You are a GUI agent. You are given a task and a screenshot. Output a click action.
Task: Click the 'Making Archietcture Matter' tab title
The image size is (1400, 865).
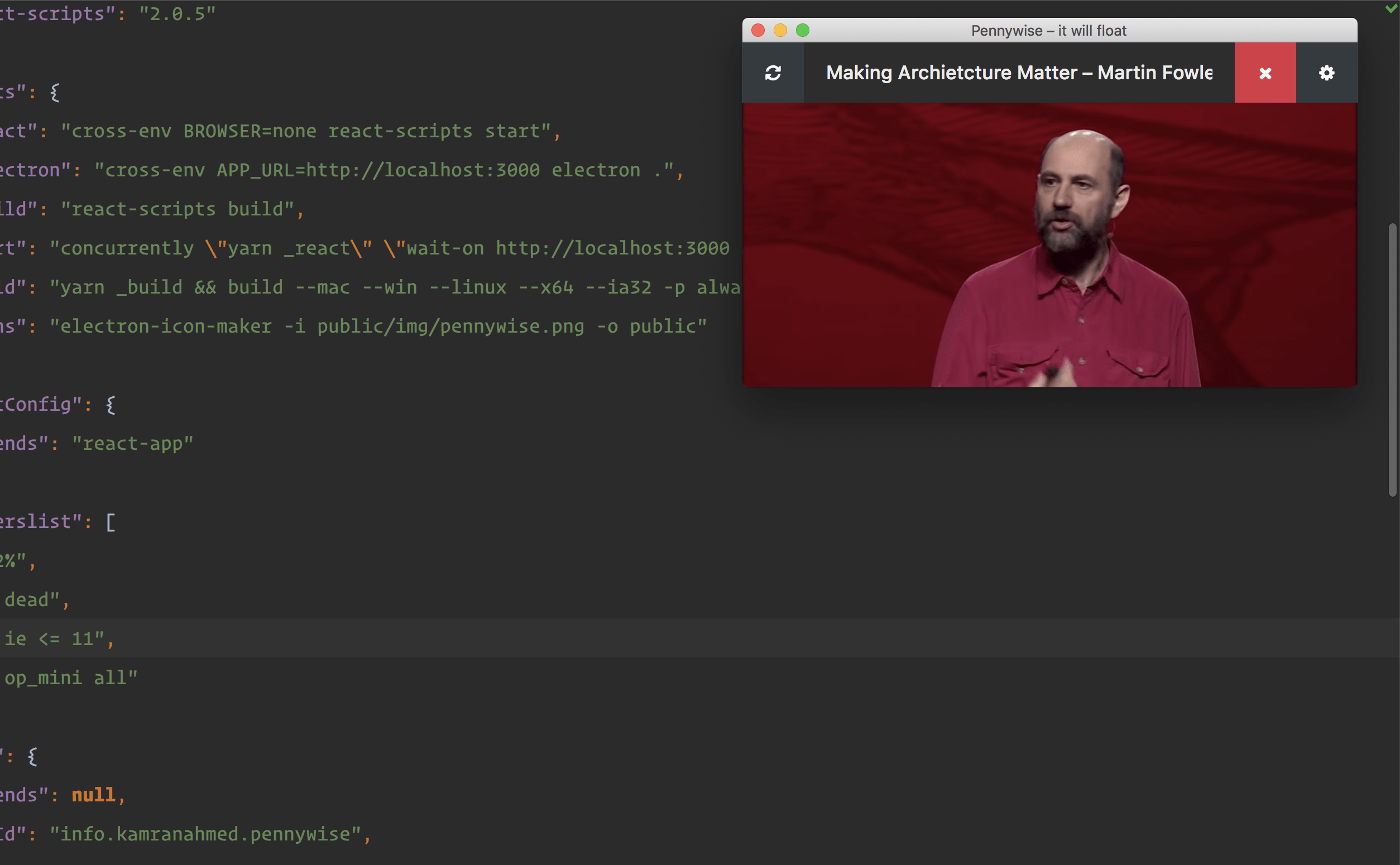tap(1019, 72)
